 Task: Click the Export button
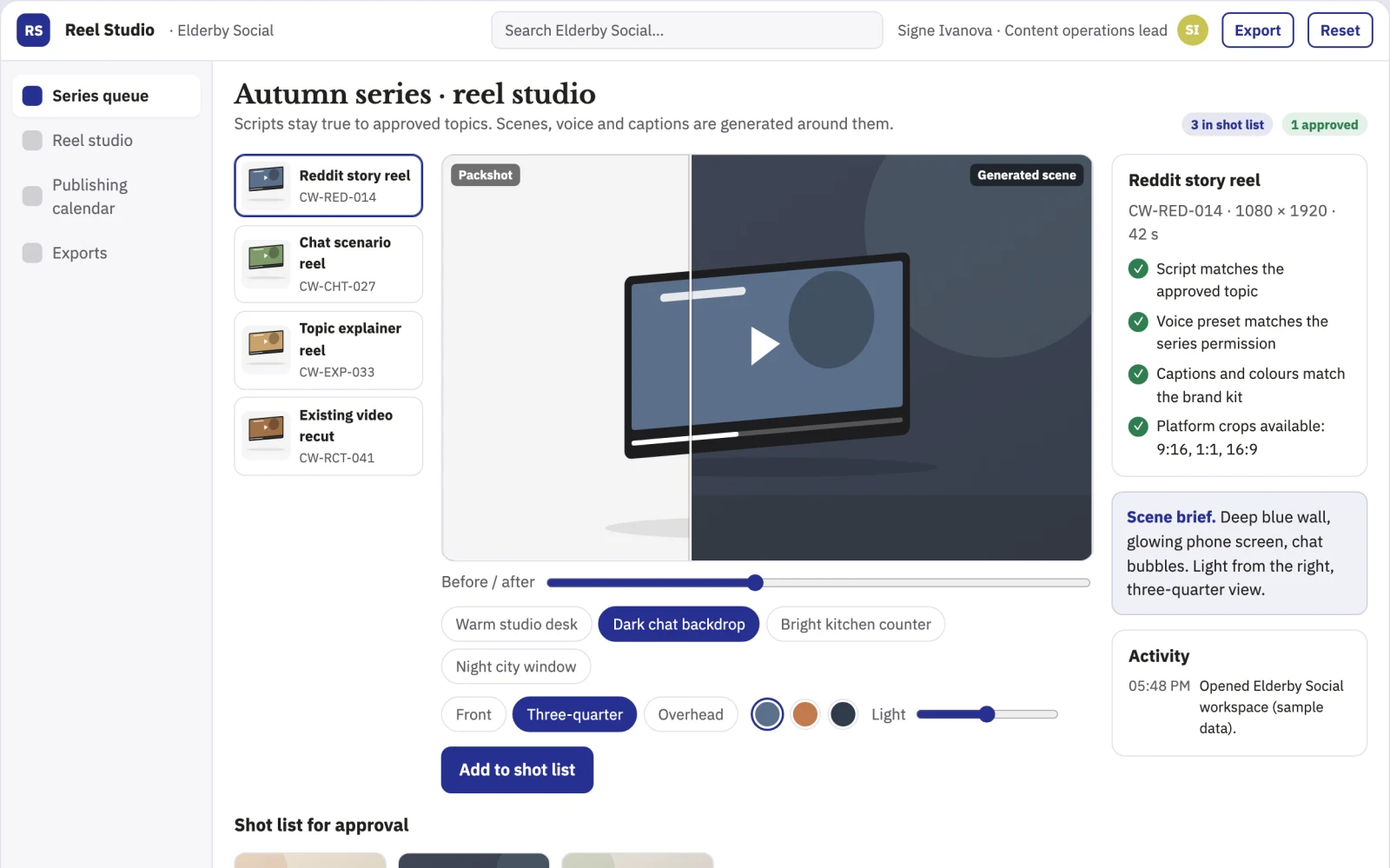(1257, 30)
